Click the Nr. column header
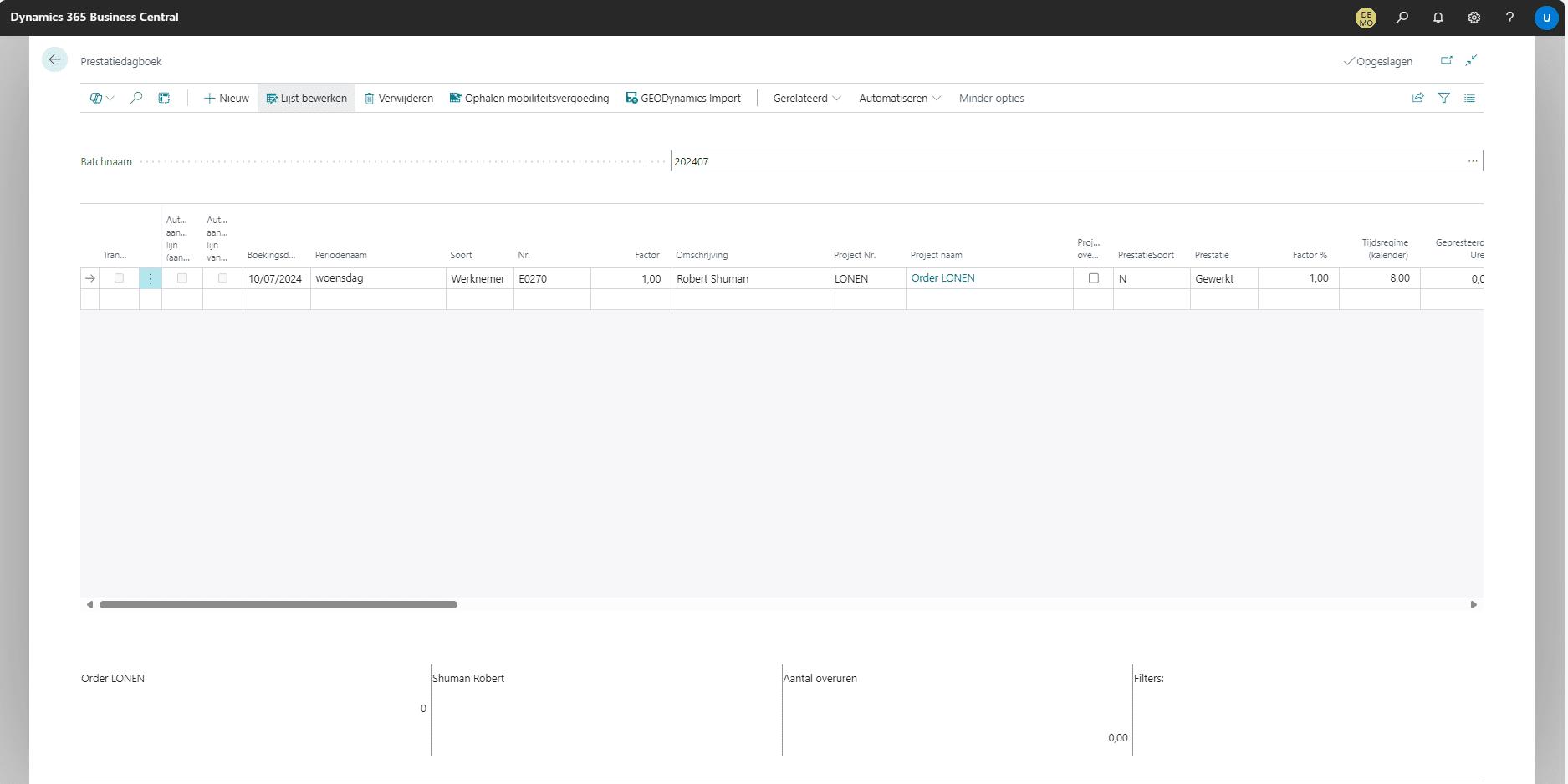The height and width of the screenshot is (784, 1568). click(x=524, y=255)
